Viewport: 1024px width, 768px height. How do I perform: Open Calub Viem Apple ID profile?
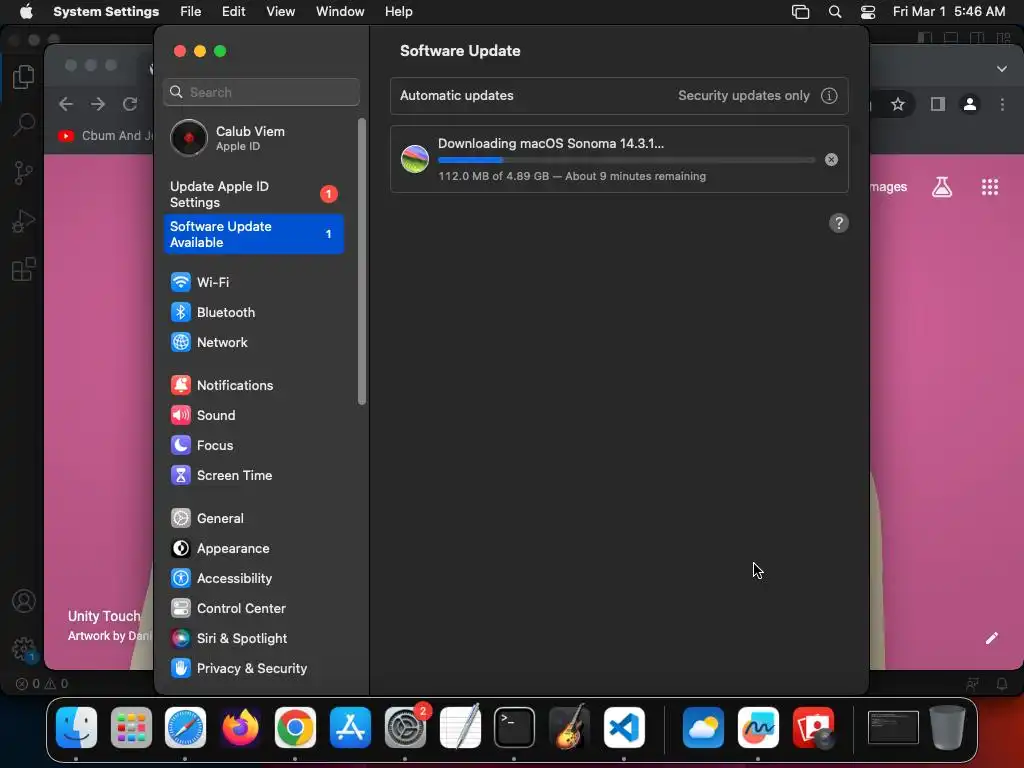tap(254, 138)
